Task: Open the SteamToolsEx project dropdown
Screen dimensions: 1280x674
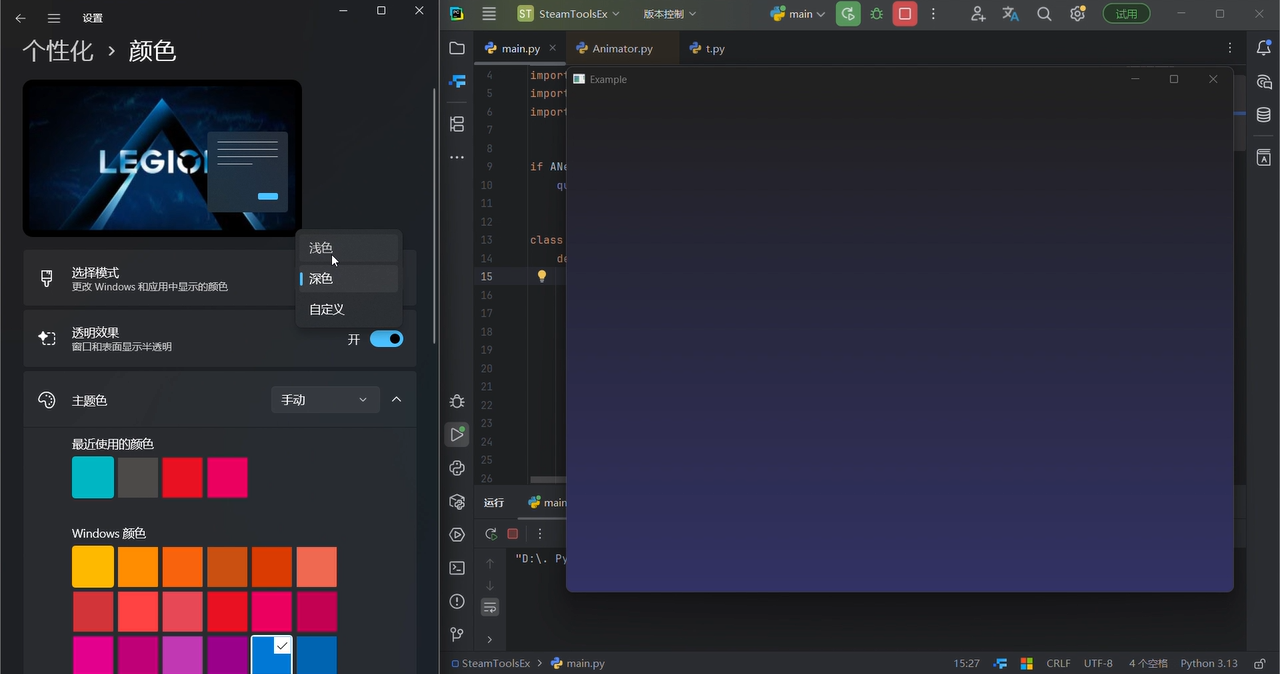Action: [x=569, y=14]
